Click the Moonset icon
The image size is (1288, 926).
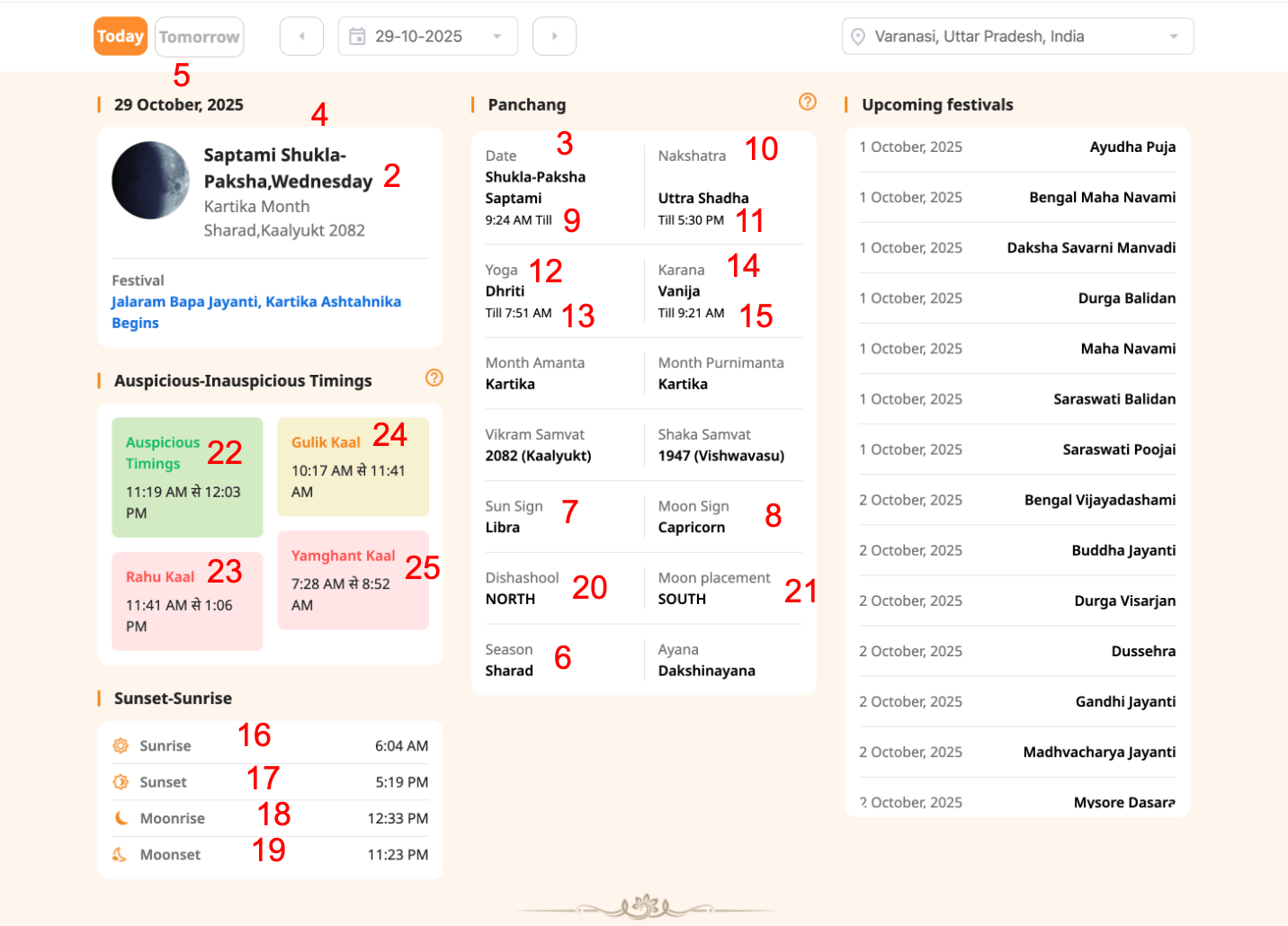tap(120, 854)
